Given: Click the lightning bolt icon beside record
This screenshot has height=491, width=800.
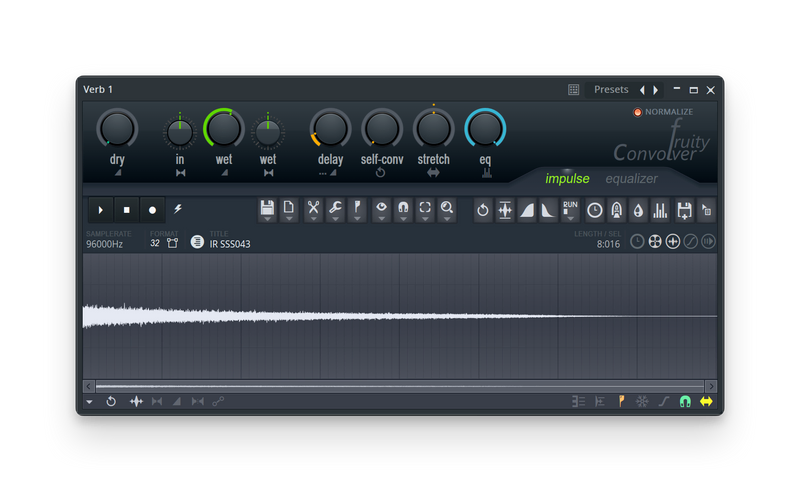Looking at the screenshot, I should 178,209.
